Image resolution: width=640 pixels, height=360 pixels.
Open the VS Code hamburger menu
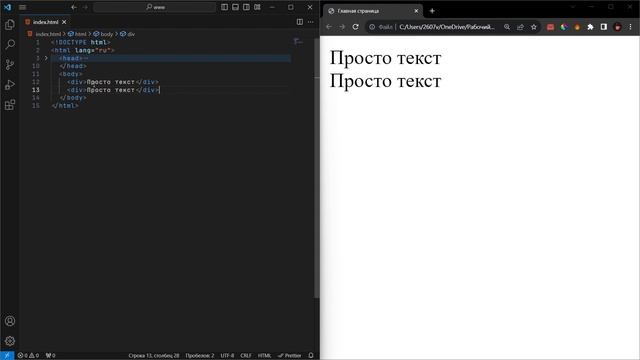[x=22, y=7]
